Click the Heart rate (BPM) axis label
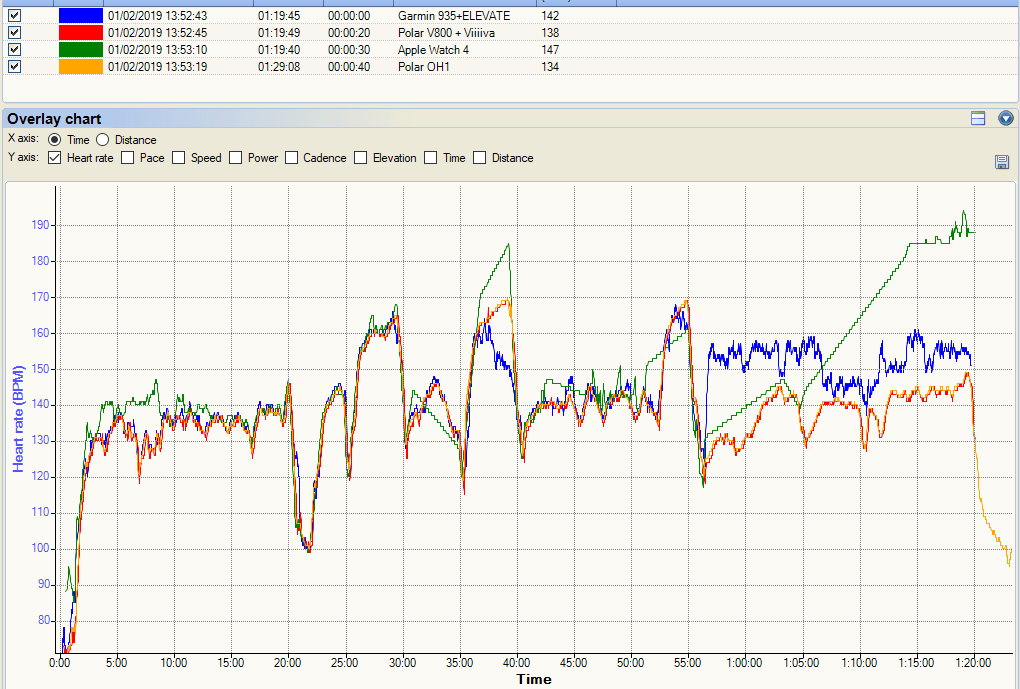The image size is (1020, 689). coord(18,419)
